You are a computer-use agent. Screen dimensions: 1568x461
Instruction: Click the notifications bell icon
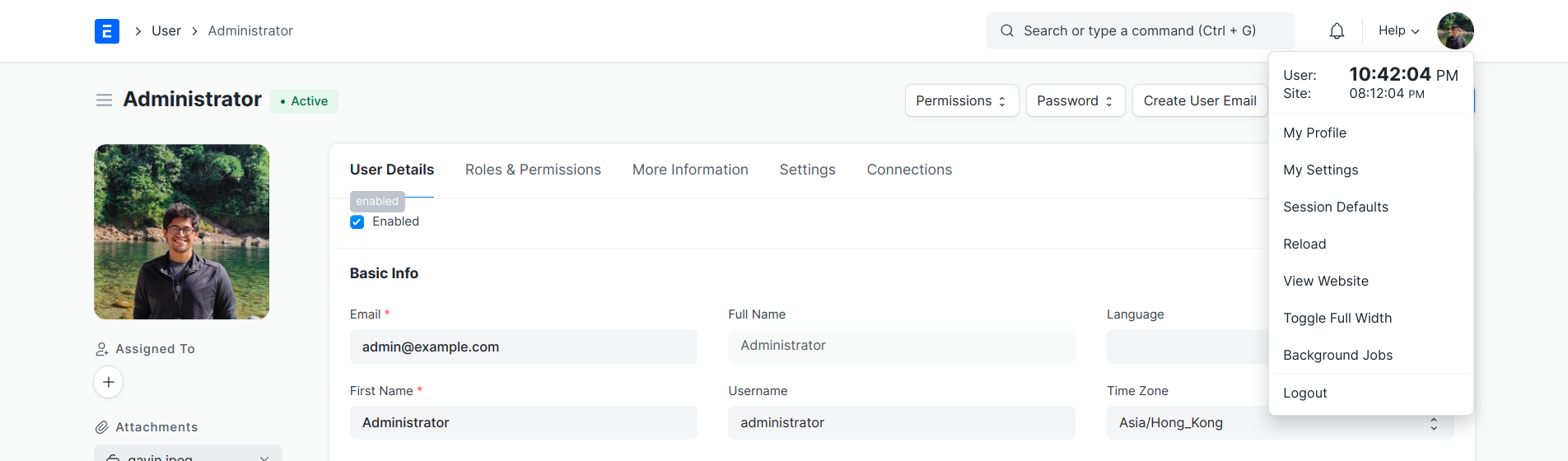coord(1337,31)
